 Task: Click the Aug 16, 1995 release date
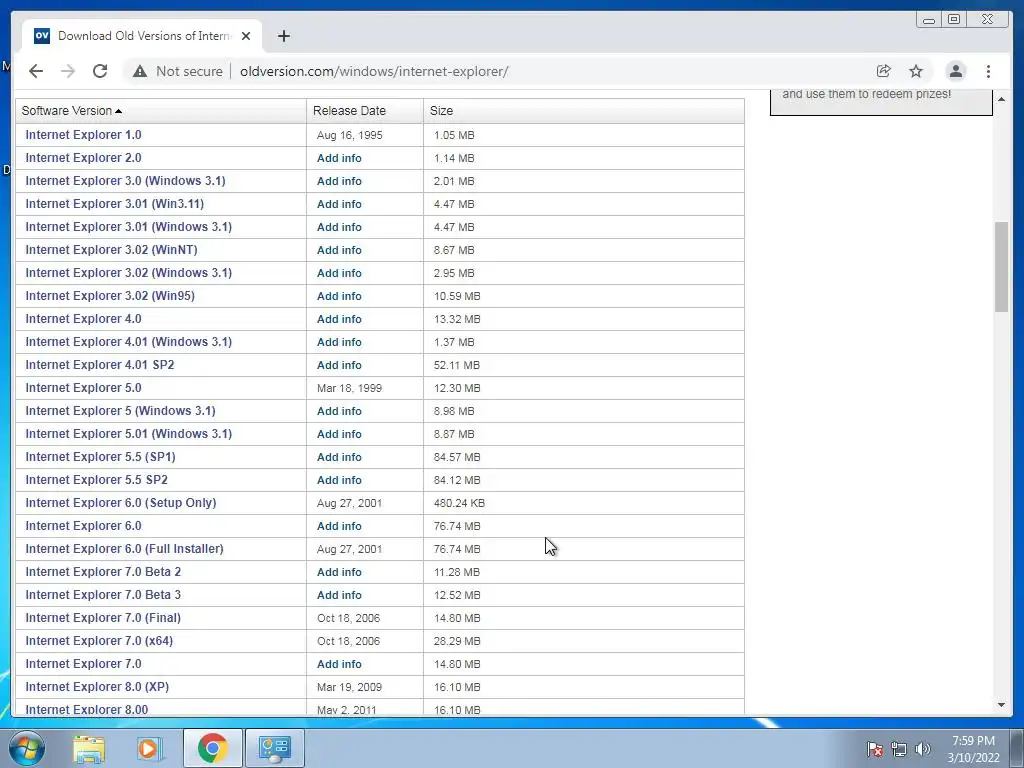pyautogui.click(x=349, y=135)
